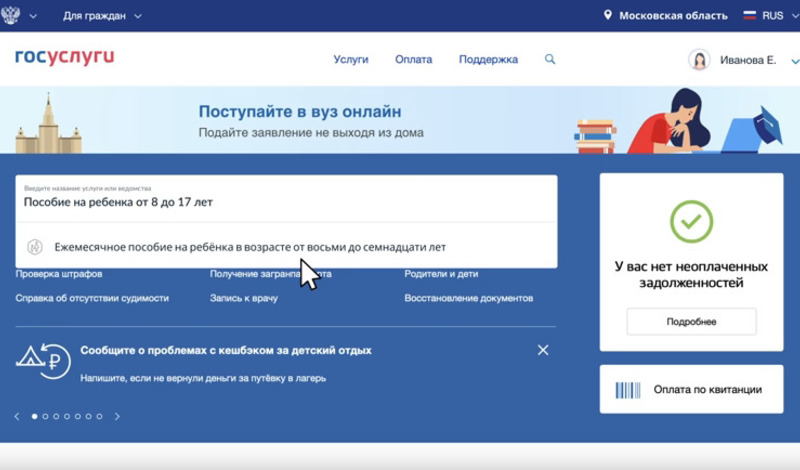
Task: Select the monthly child benefit search suggestion
Action: tap(236, 246)
